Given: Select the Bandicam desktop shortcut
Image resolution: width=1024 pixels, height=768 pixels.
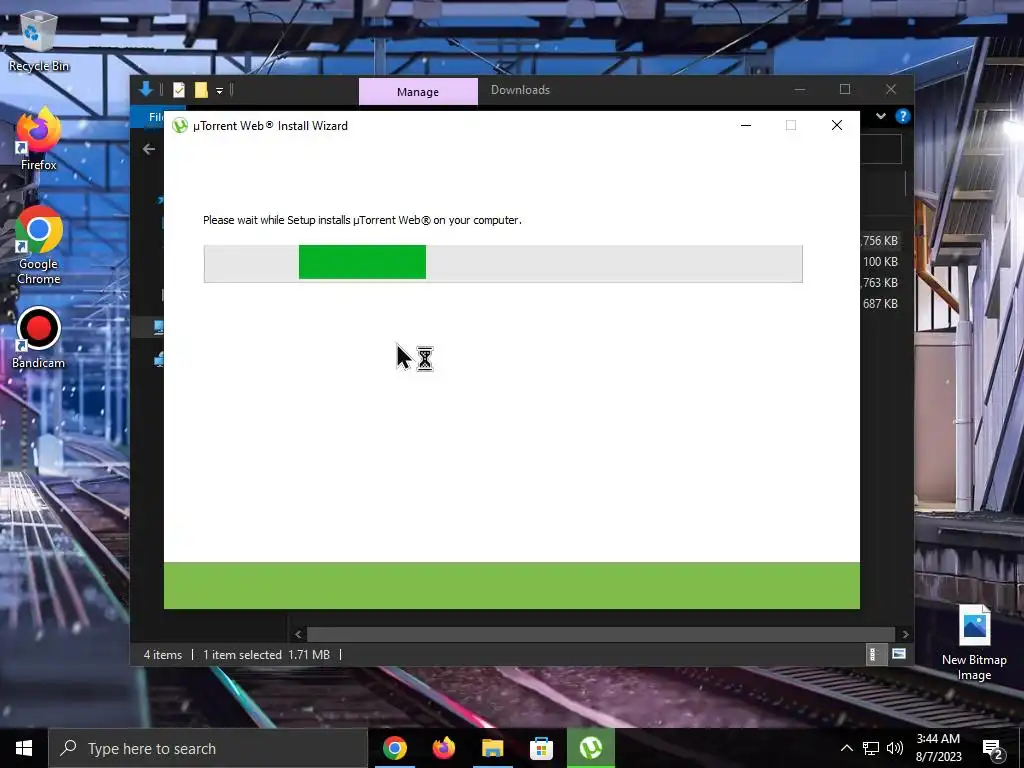Looking at the screenshot, I should [x=39, y=338].
